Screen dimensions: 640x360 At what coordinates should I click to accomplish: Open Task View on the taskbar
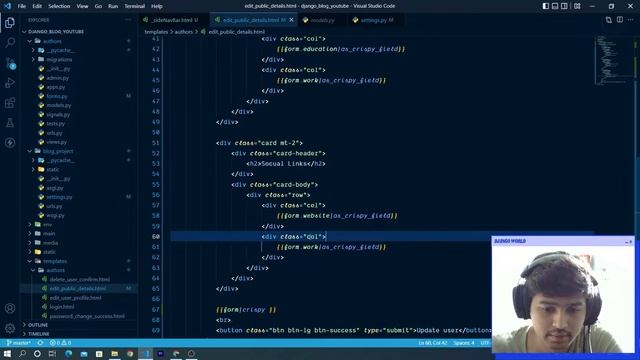[52, 353]
